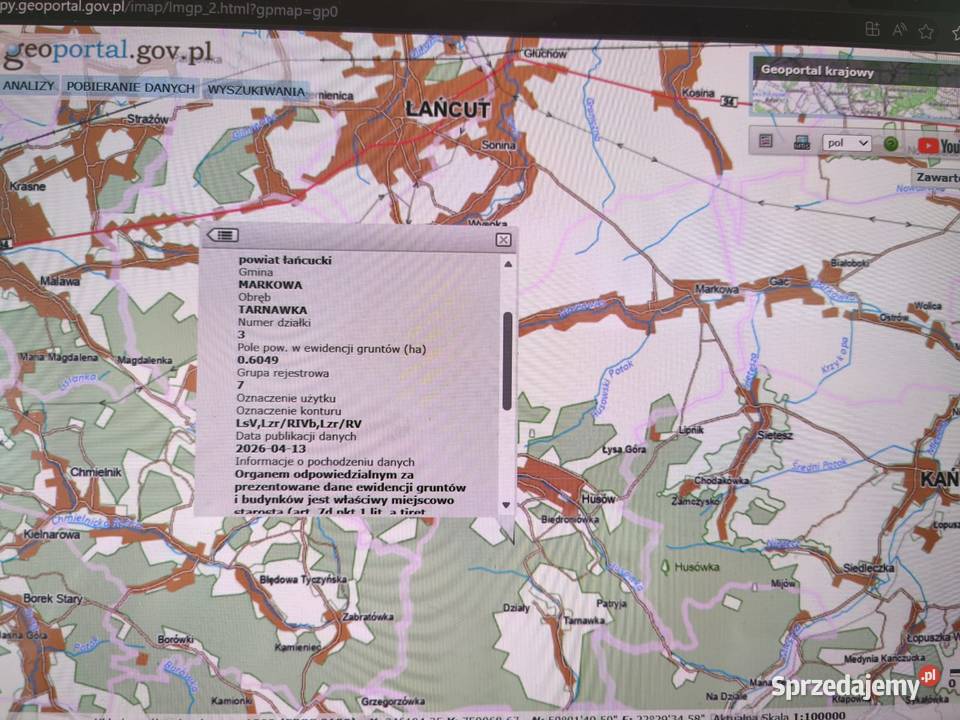
Task: Open the POBIERANIE DANYCH menu
Action: click(130, 87)
